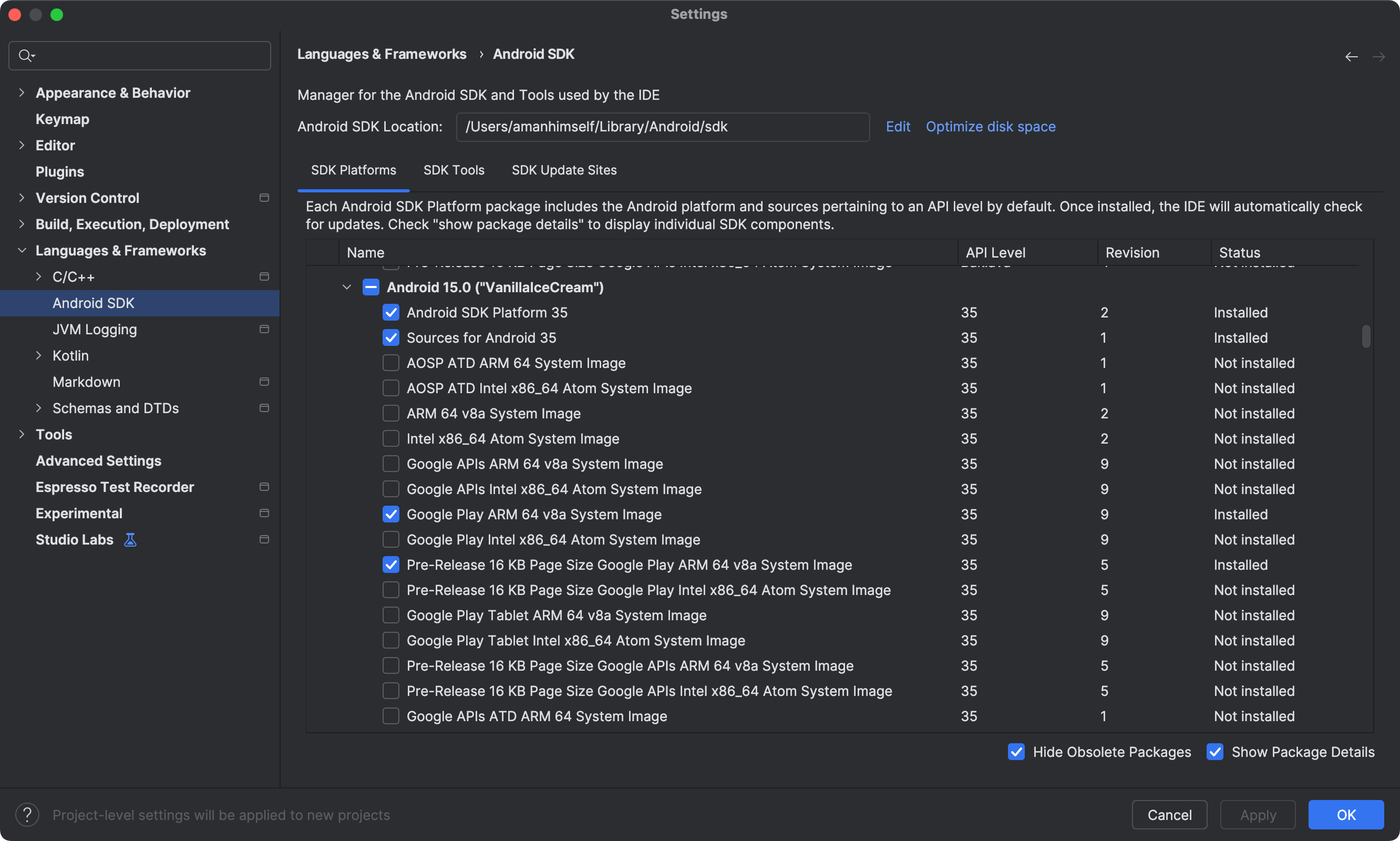Go back using the navigation back arrow
Screen dimensions: 1400x841
point(1351,56)
